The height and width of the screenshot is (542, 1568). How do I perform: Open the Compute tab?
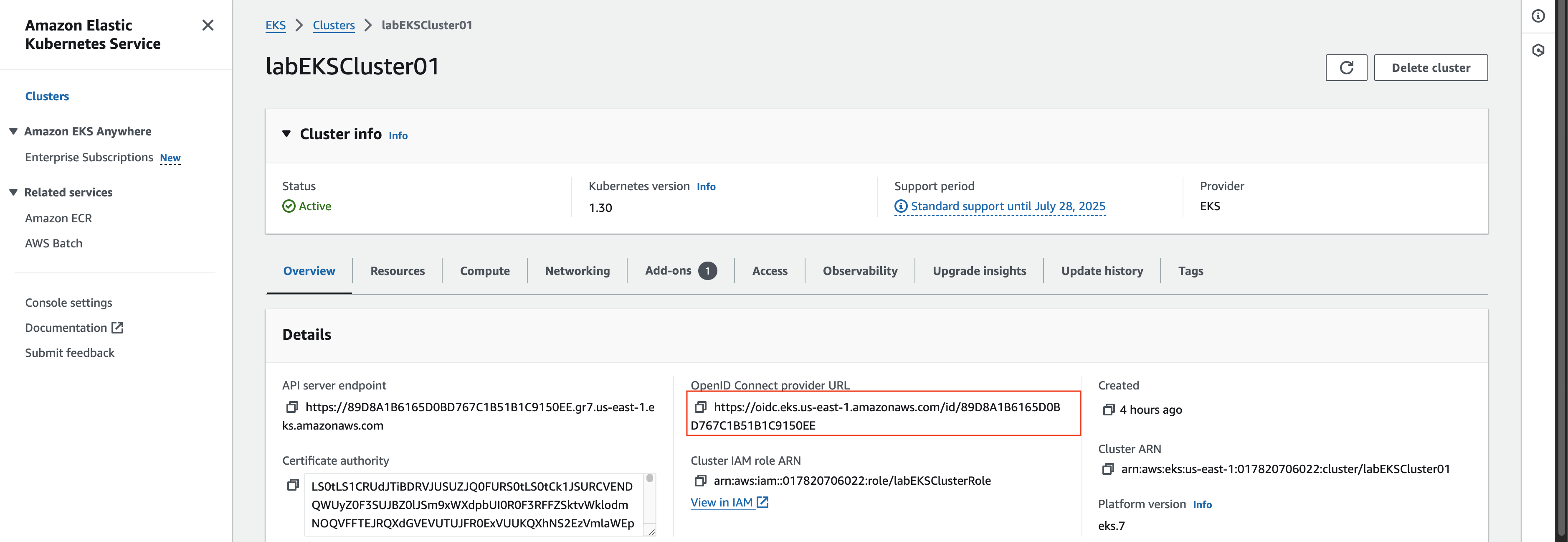[484, 271]
